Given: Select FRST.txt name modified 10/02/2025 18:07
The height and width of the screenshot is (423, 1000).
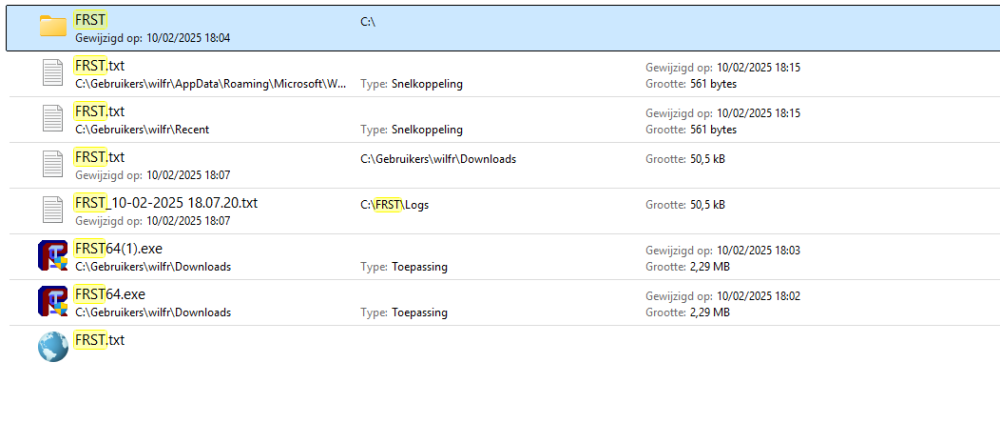Looking at the screenshot, I should coord(100,157).
